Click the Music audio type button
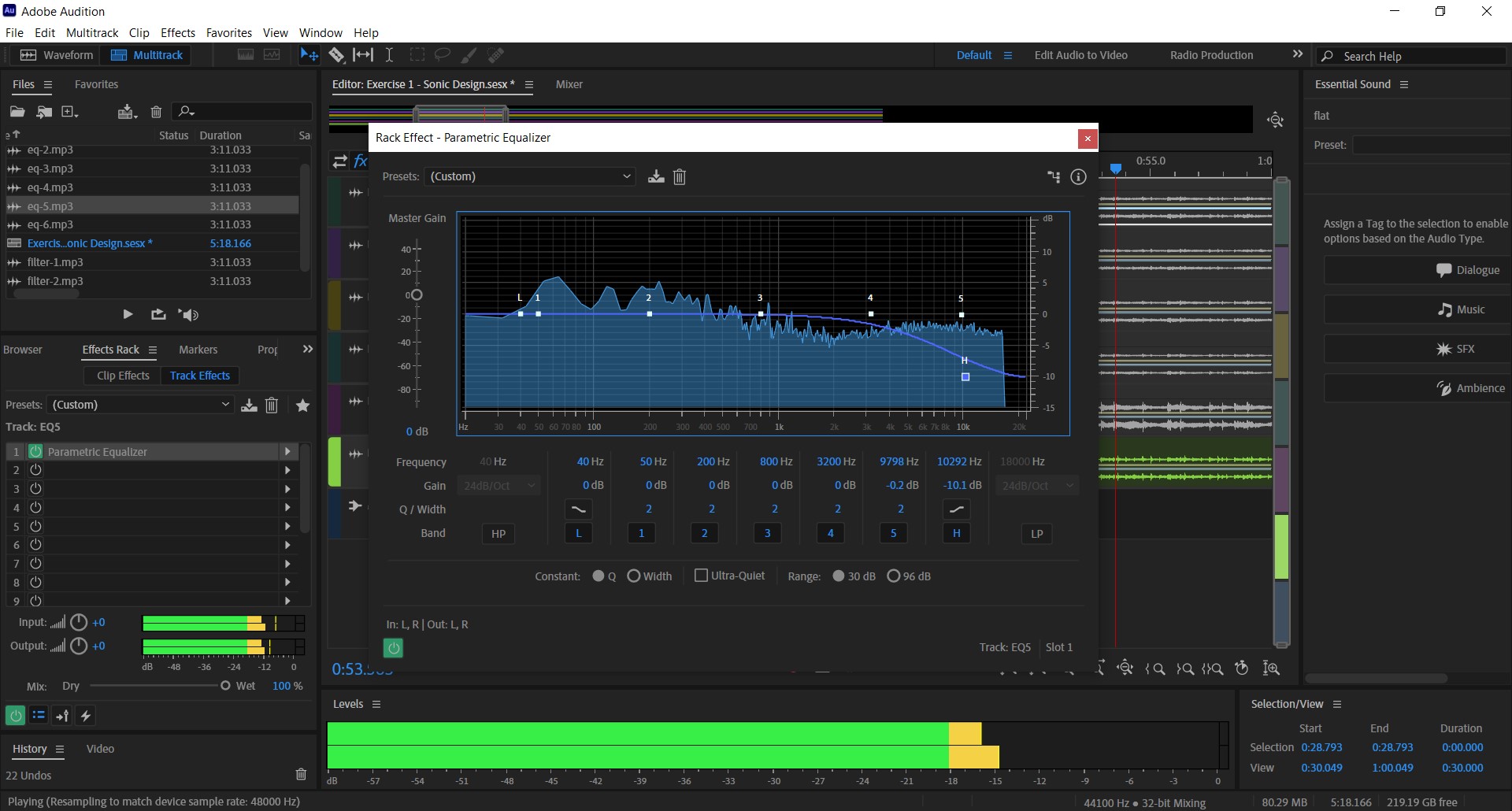1512x811 pixels. 1416,309
